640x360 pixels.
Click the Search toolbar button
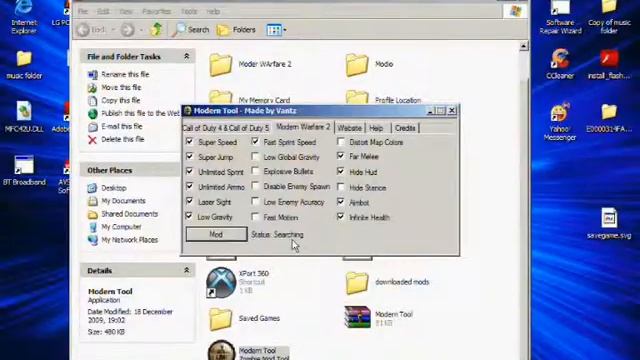[190, 29]
